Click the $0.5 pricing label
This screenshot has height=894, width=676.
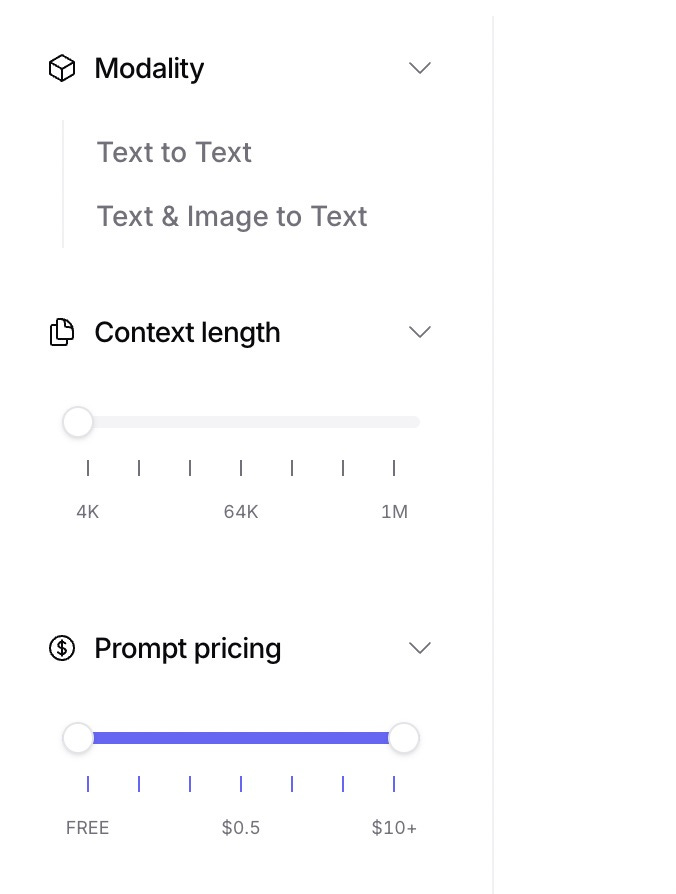pyautogui.click(x=241, y=828)
